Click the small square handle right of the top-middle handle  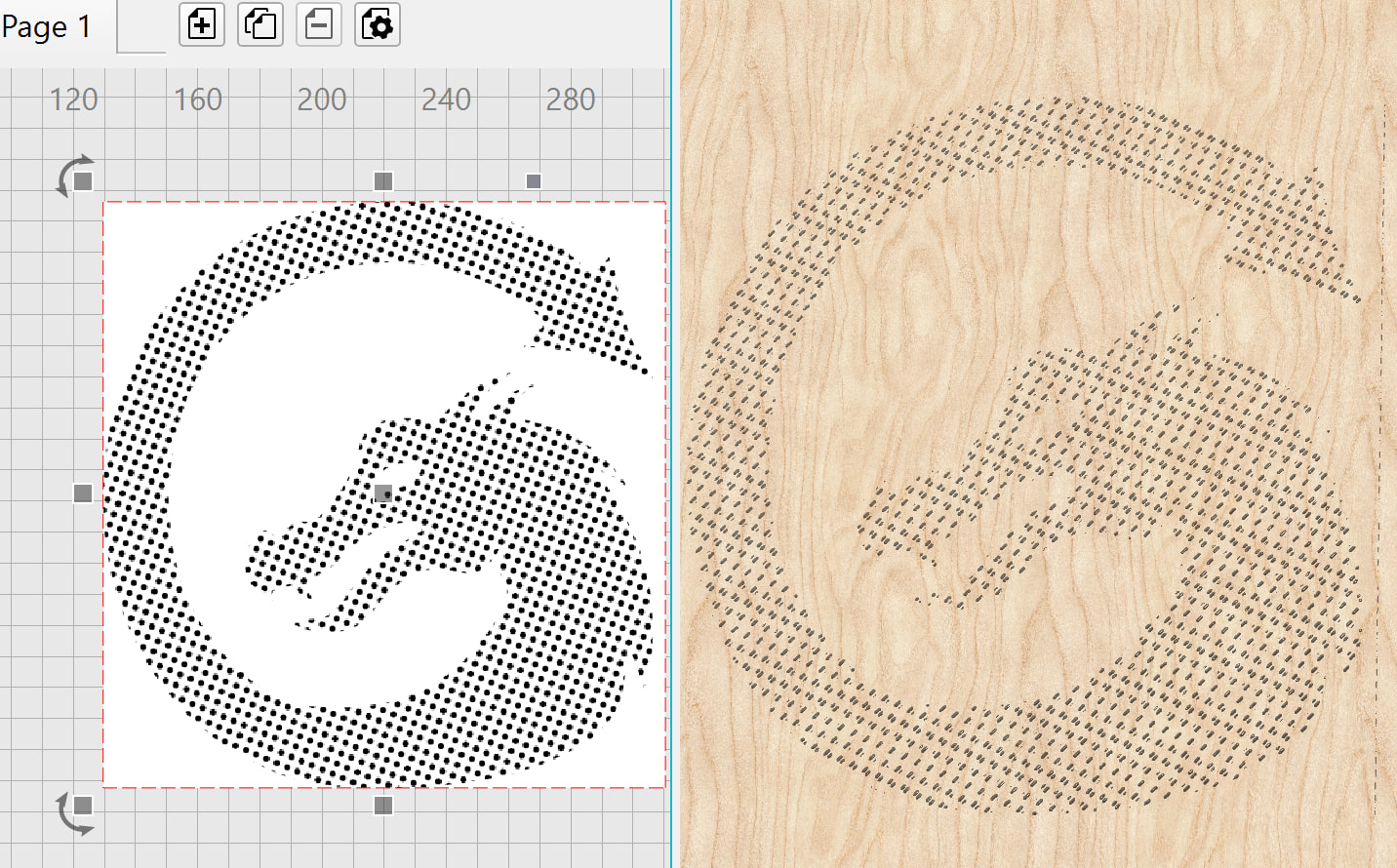(x=534, y=181)
